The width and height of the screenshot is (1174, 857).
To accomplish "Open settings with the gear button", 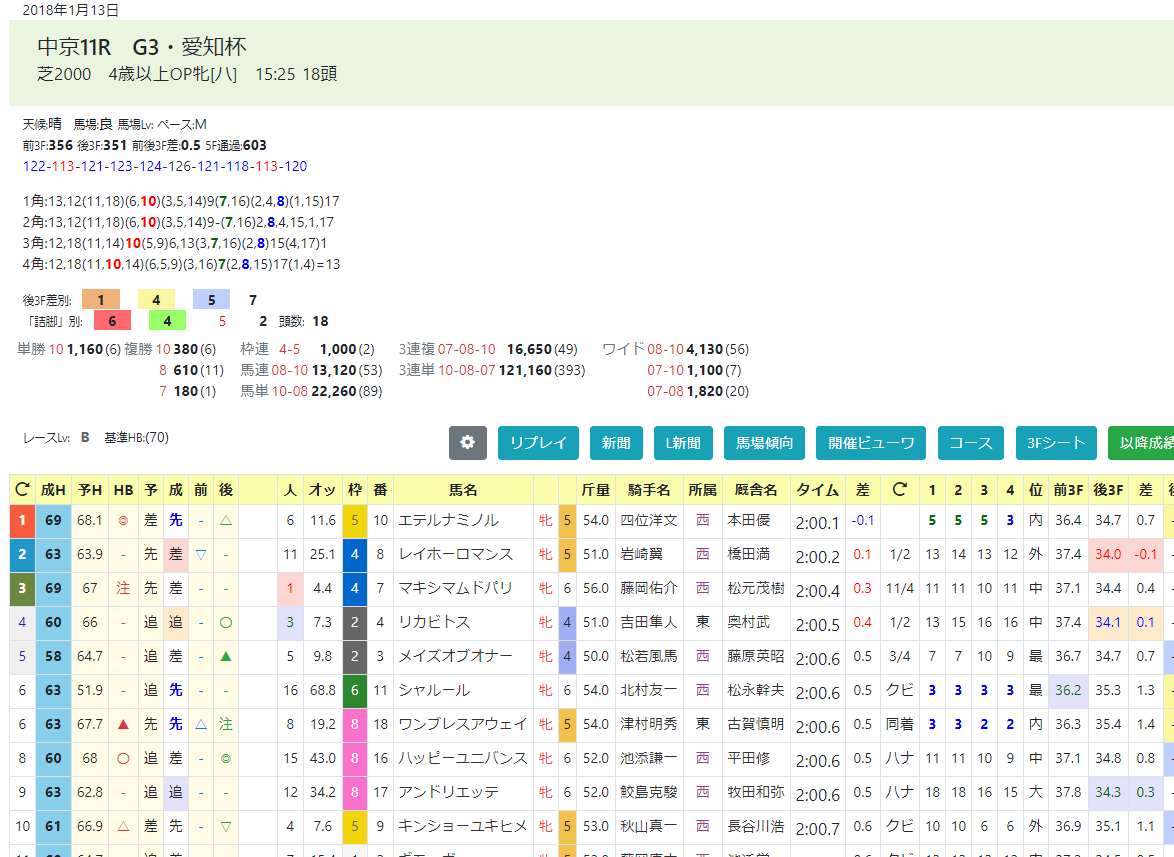I will pyautogui.click(x=467, y=443).
